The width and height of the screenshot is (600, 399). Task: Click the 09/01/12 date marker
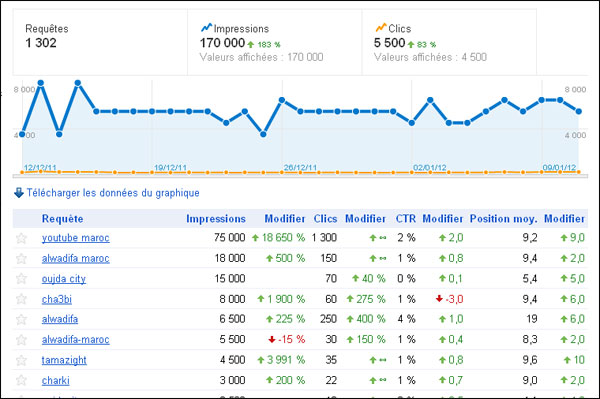(559, 168)
